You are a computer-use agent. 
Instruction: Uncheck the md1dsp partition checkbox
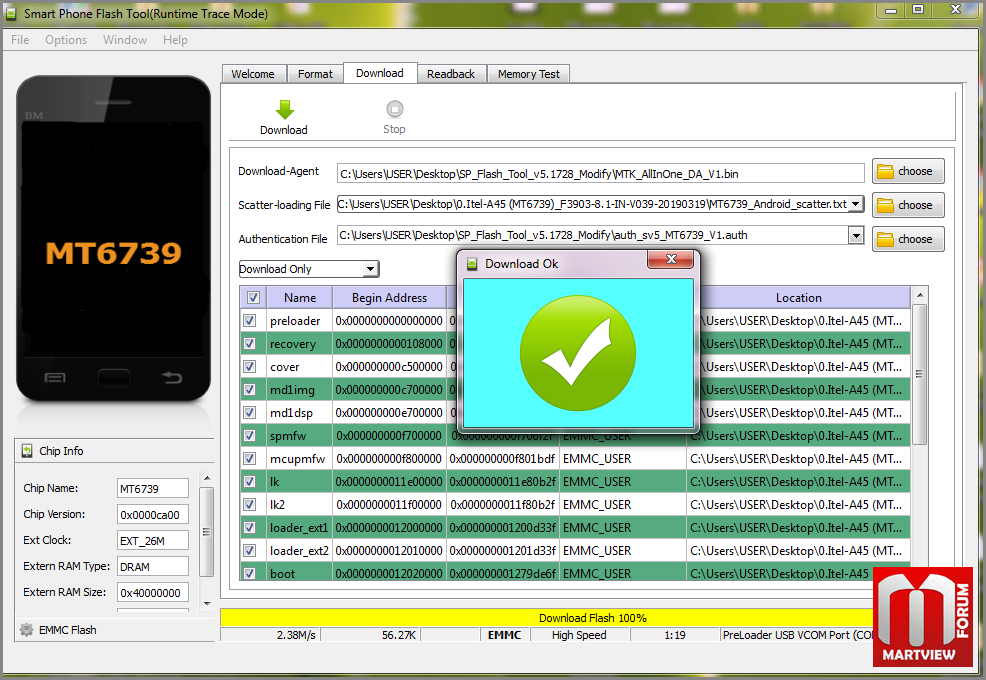click(x=250, y=413)
